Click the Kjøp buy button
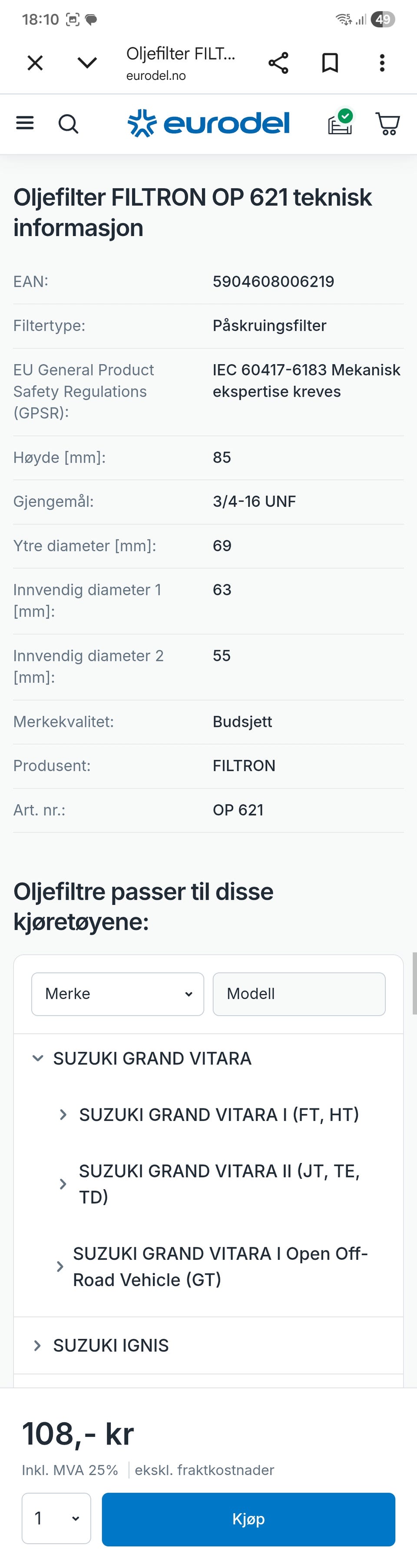The image size is (417, 1568). (x=248, y=1519)
